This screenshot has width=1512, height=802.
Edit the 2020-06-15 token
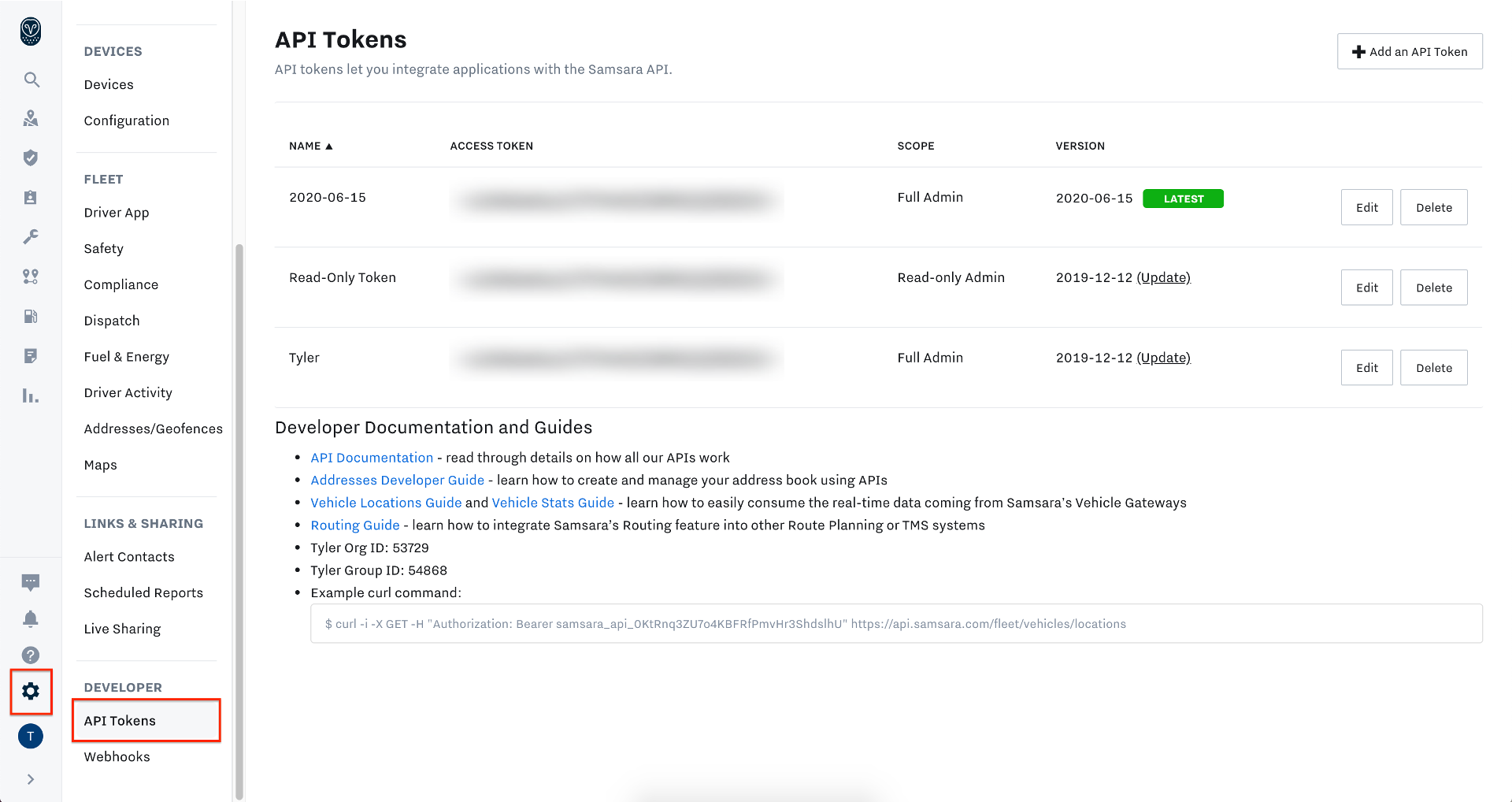click(1367, 207)
